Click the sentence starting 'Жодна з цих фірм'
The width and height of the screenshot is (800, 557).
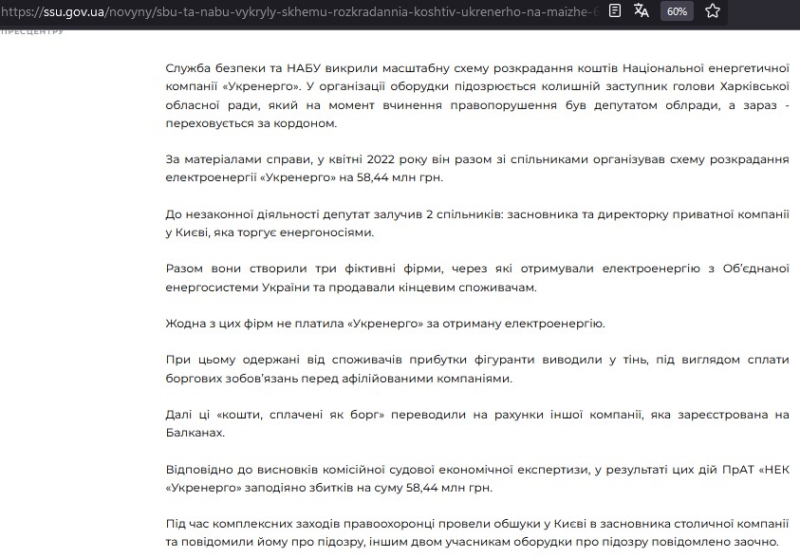(385, 324)
